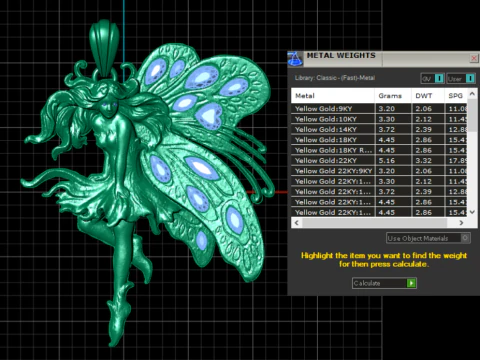Screen dimensions: 480x360
Task: Sort by the SPG column header
Action: point(456,96)
